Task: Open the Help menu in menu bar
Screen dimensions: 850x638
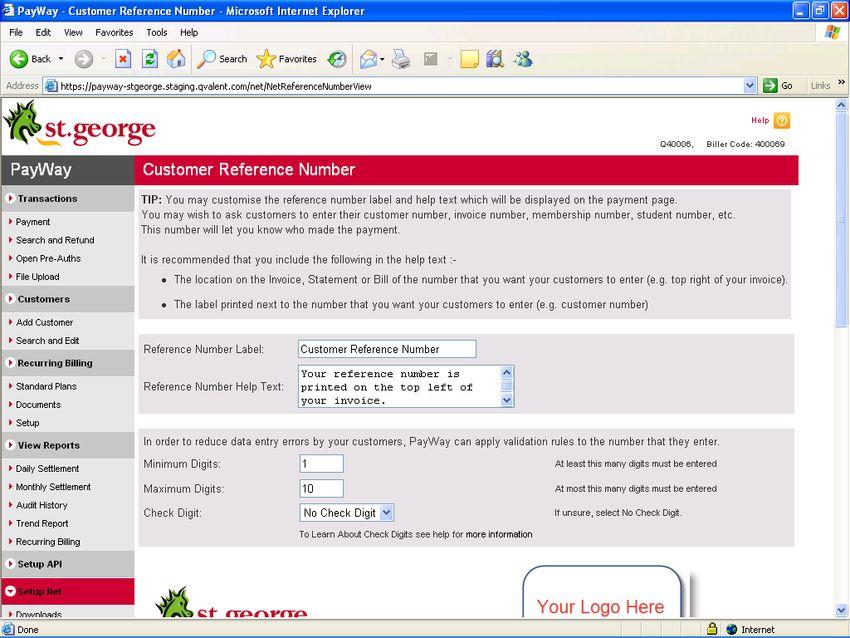Action: tap(189, 32)
